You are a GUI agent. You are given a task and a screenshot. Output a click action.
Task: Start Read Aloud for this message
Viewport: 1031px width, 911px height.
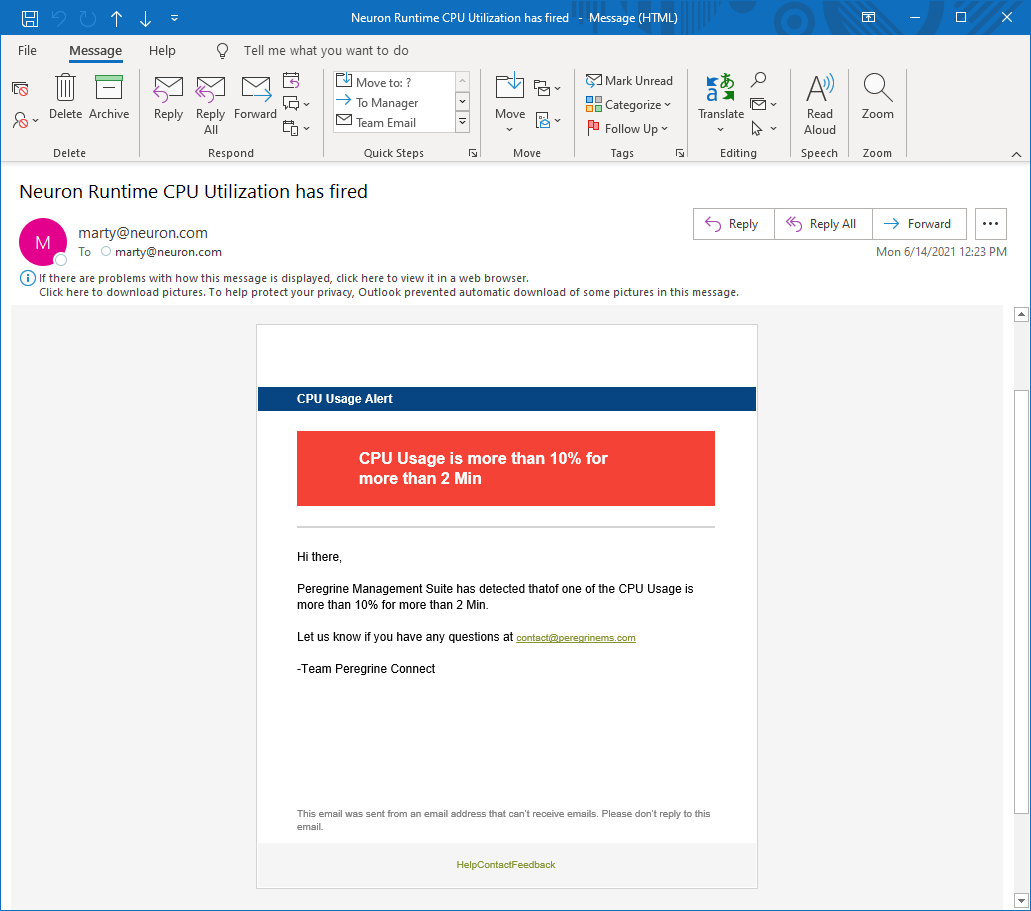tap(820, 105)
